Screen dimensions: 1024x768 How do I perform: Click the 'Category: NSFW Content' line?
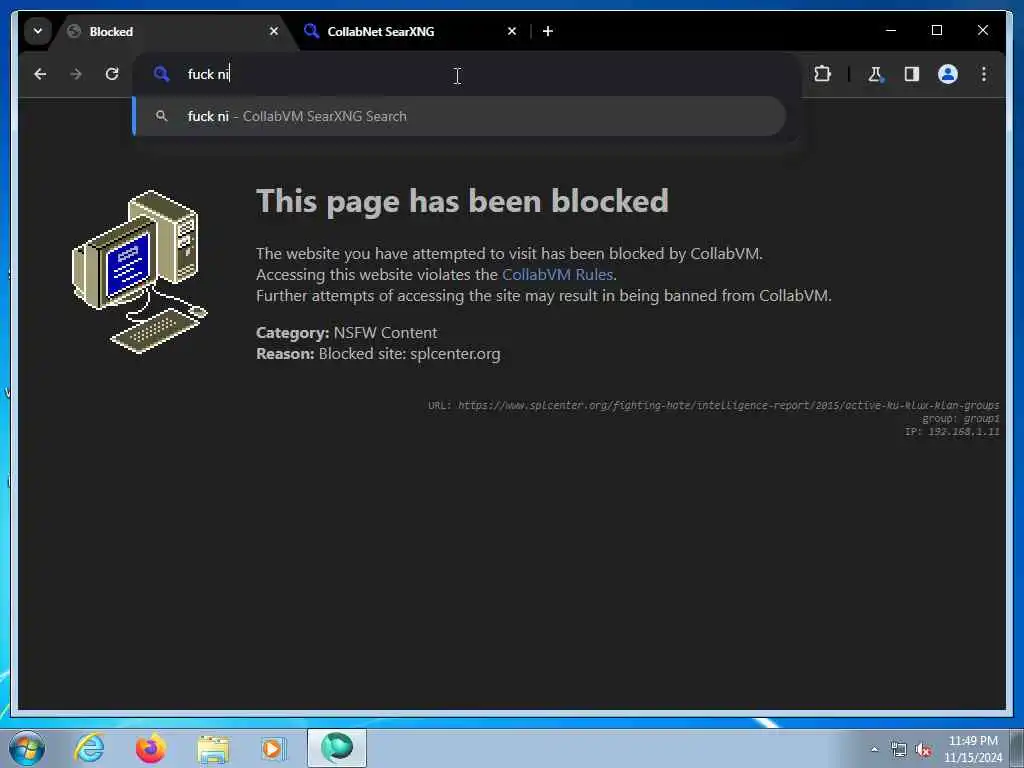click(x=347, y=333)
